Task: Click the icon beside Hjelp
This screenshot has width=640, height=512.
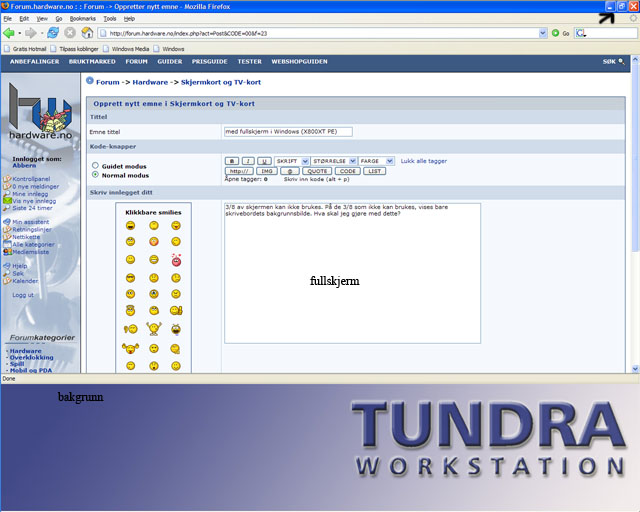Action: pyautogui.click(x=7, y=266)
